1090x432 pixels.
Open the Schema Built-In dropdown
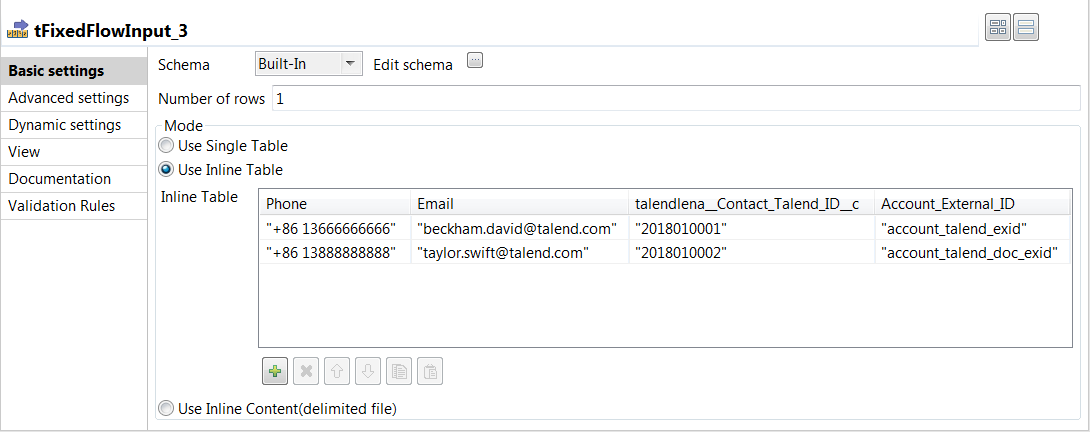pos(308,64)
